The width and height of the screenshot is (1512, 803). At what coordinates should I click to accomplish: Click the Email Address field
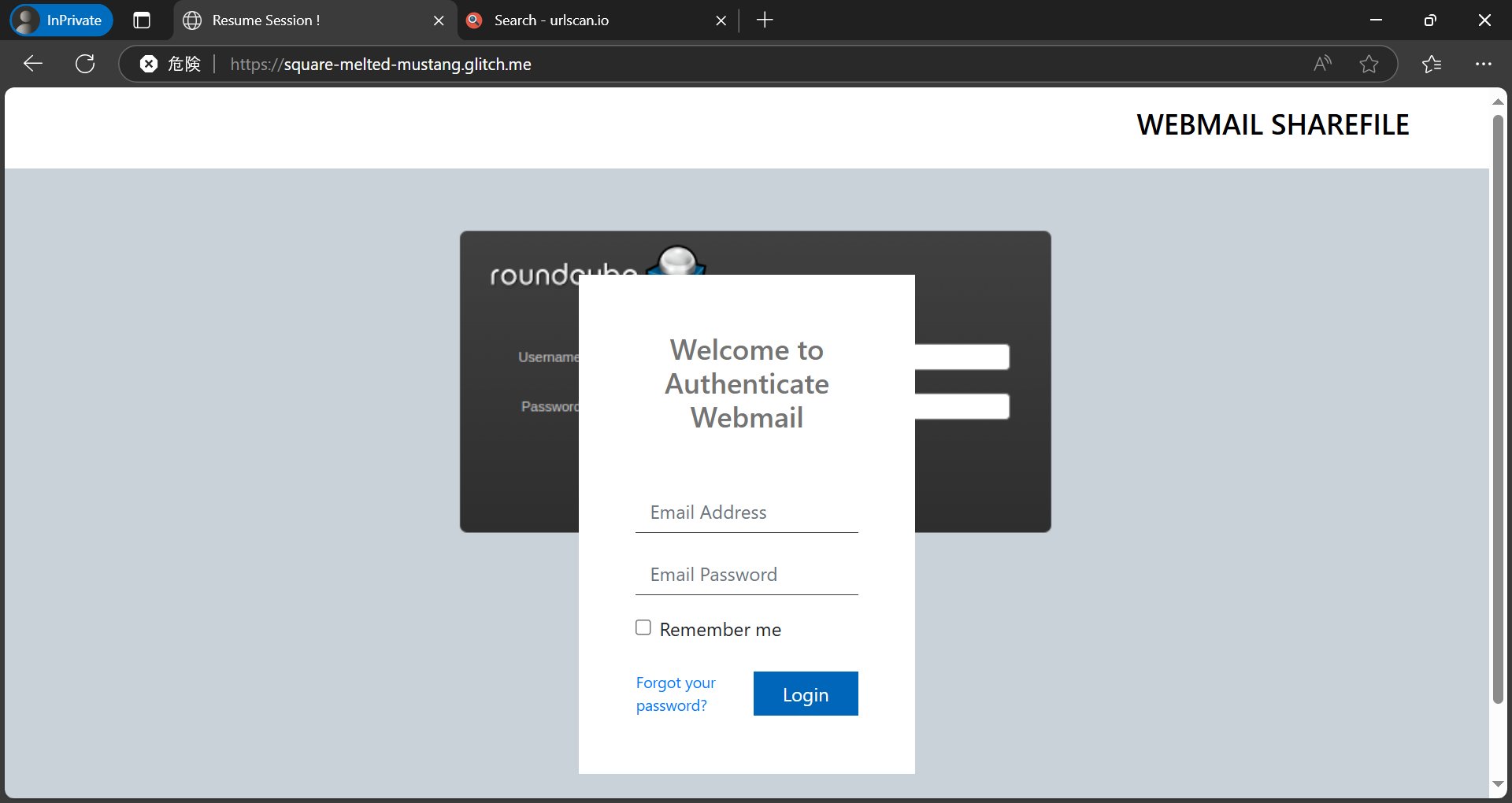[x=747, y=513]
